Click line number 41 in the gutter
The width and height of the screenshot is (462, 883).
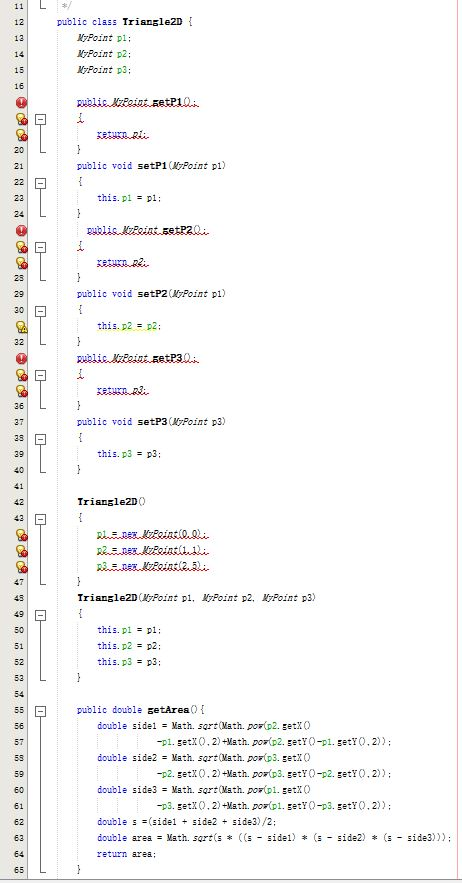[18, 486]
